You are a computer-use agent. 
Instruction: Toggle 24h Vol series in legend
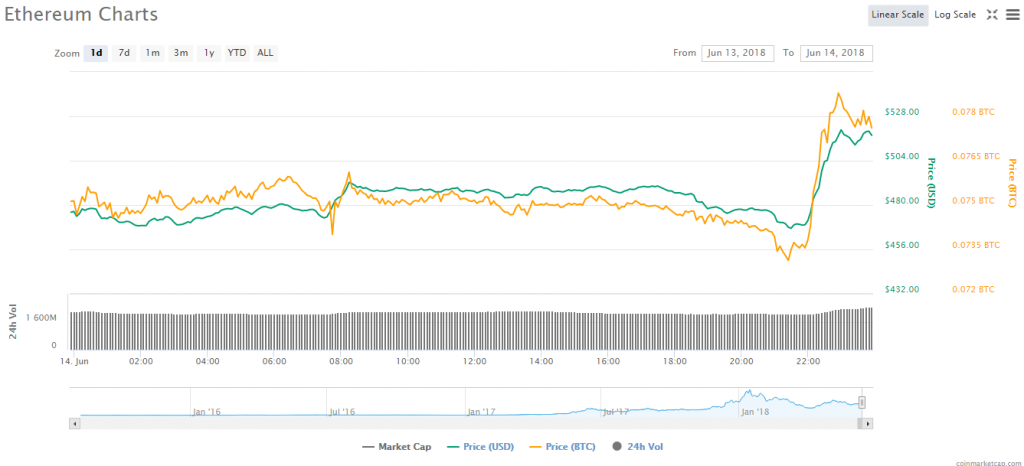[638, 447]
